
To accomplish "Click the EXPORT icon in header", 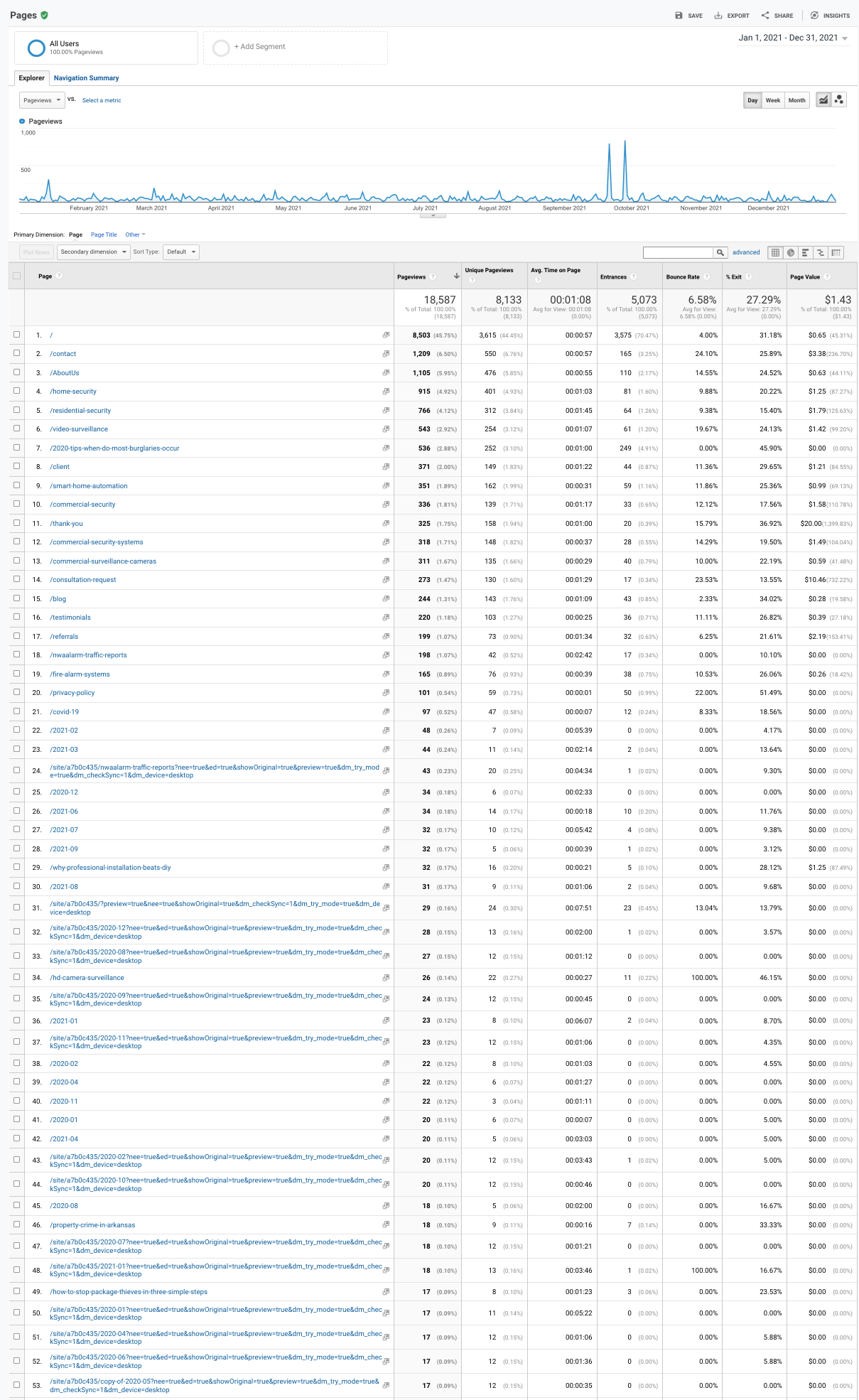I will [x=718, y=16].
